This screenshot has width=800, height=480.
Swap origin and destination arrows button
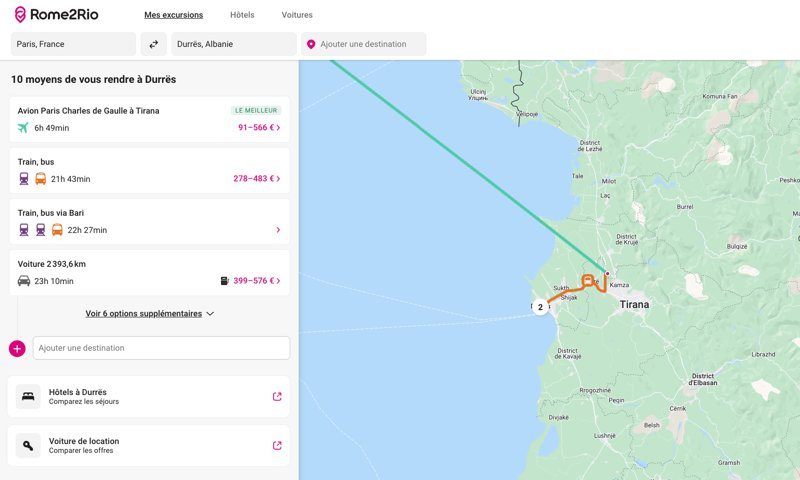click(x=154, y=44)
